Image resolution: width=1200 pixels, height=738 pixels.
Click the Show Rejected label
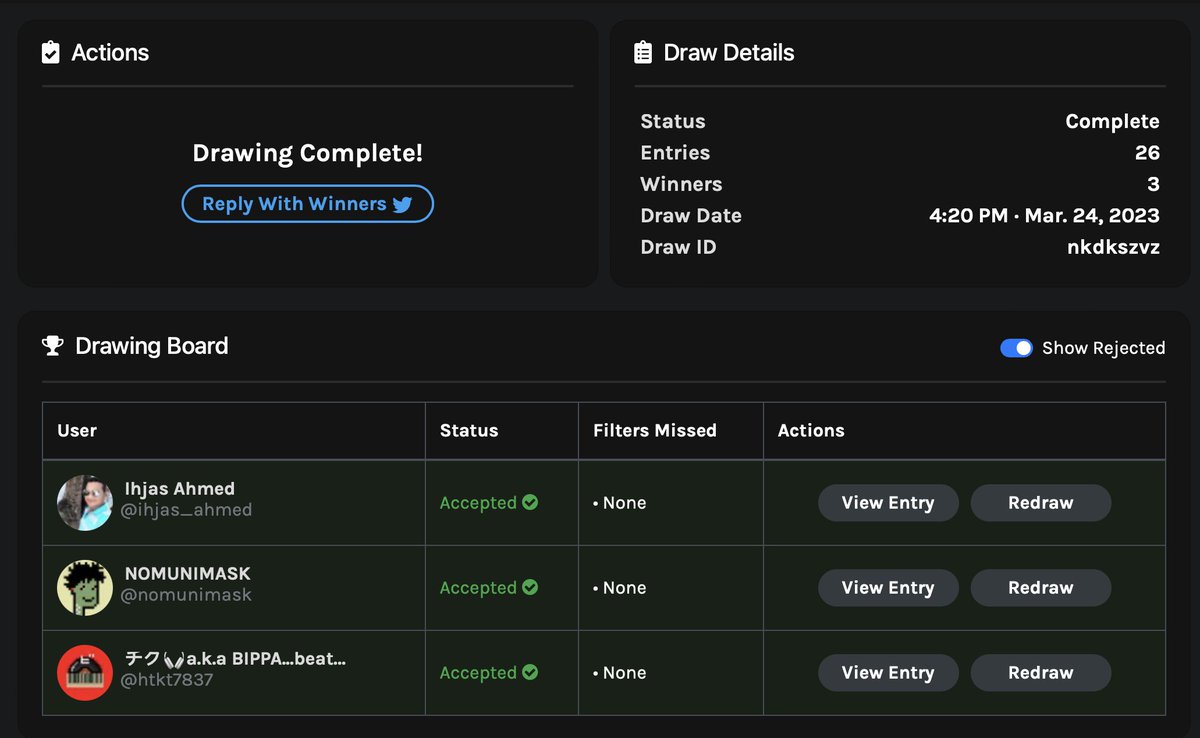[1104, 348]
